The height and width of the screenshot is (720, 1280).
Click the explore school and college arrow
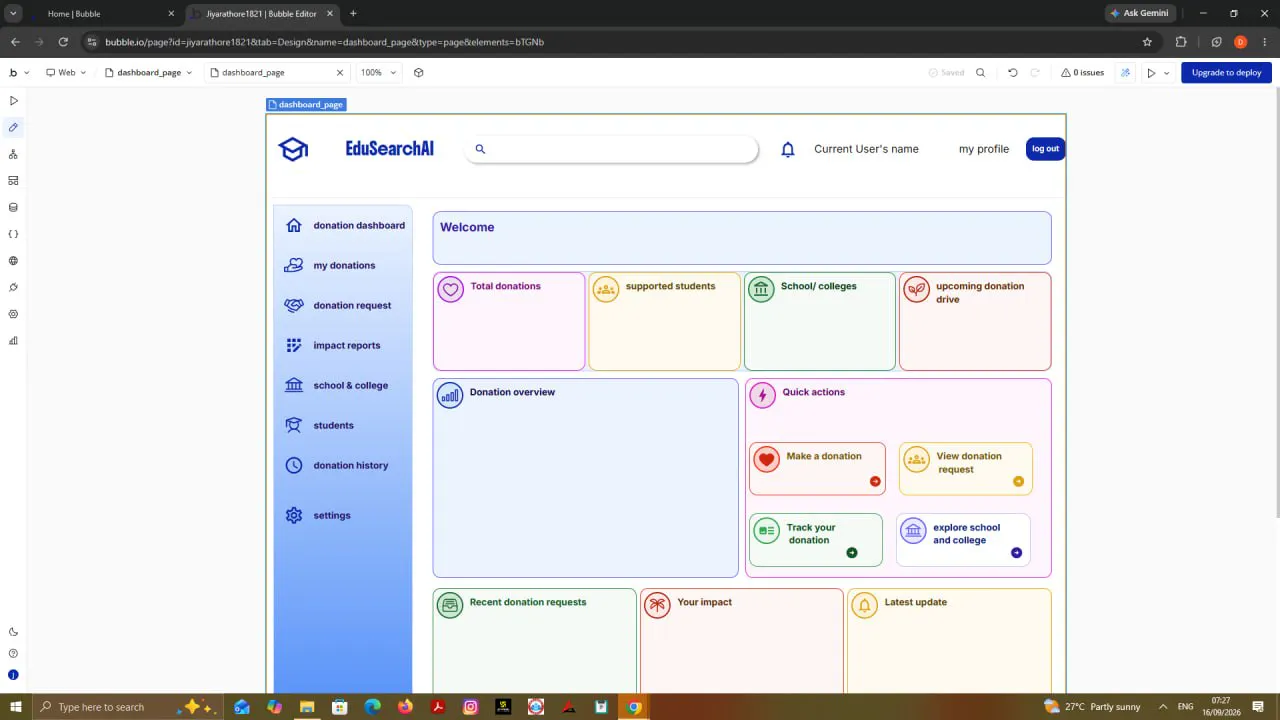point(1016,552)
